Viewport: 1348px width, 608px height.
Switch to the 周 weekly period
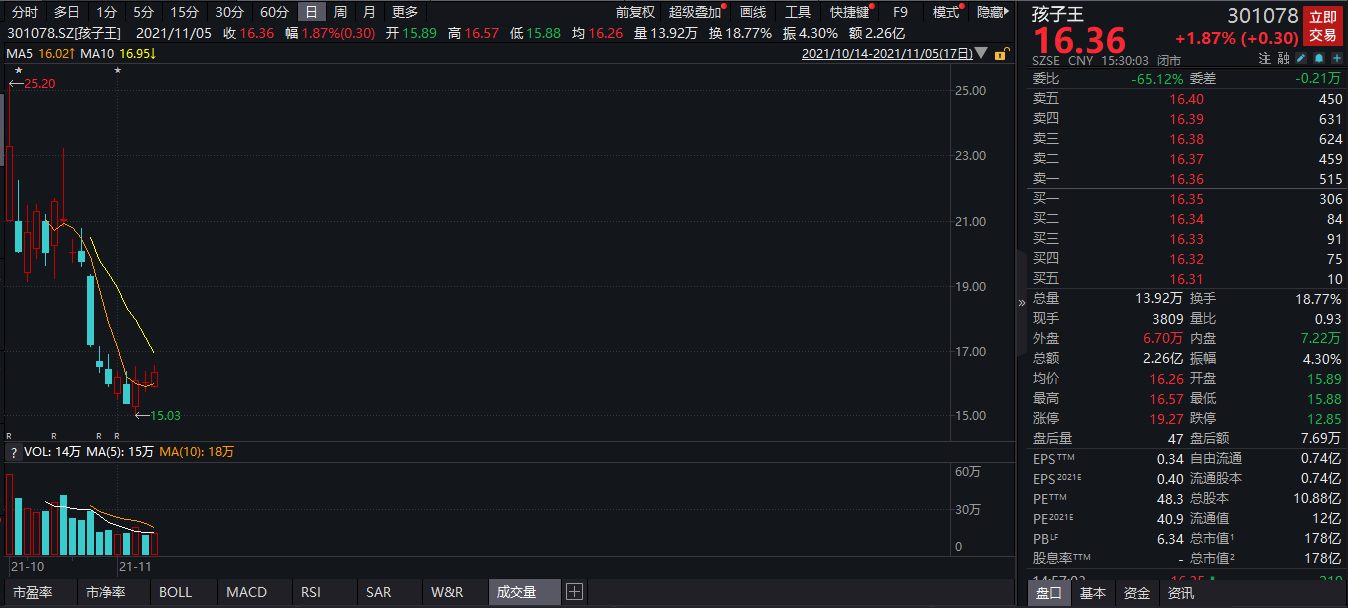tap(340, 12)
